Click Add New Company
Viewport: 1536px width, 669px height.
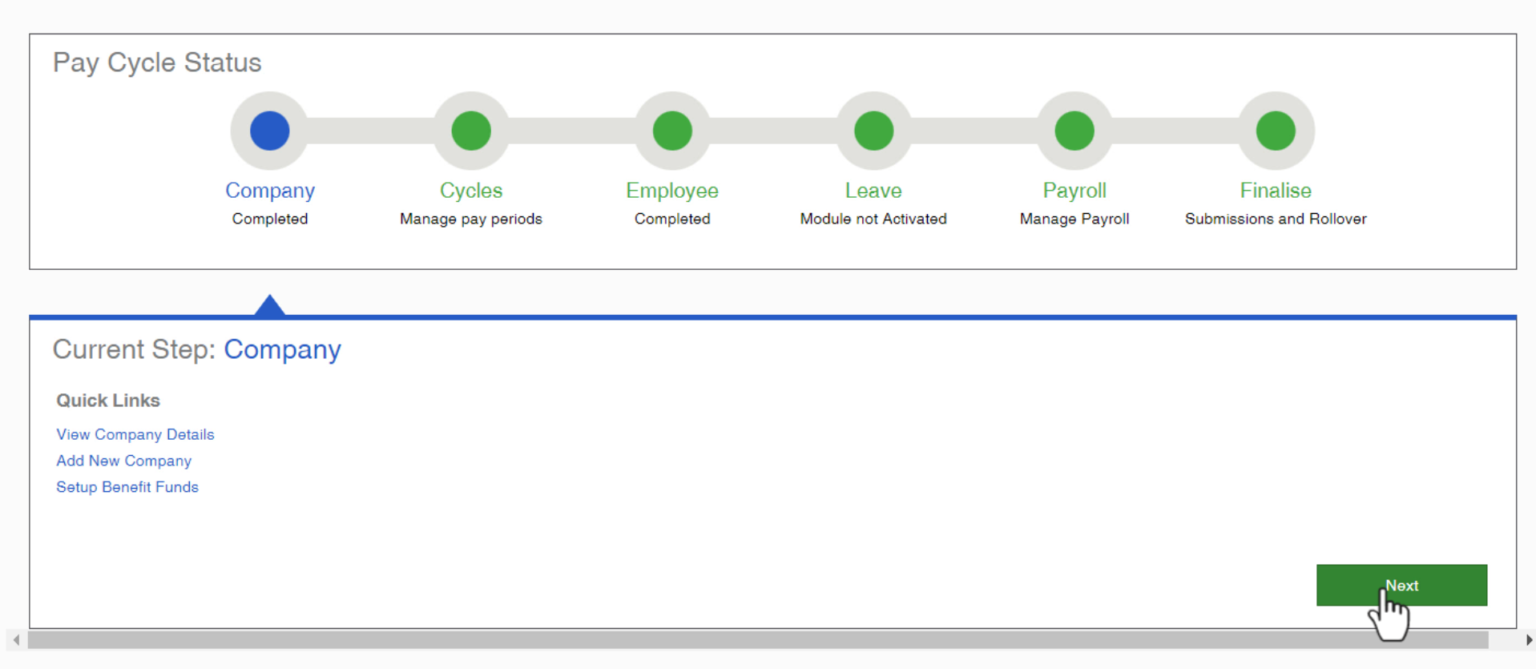123,460
